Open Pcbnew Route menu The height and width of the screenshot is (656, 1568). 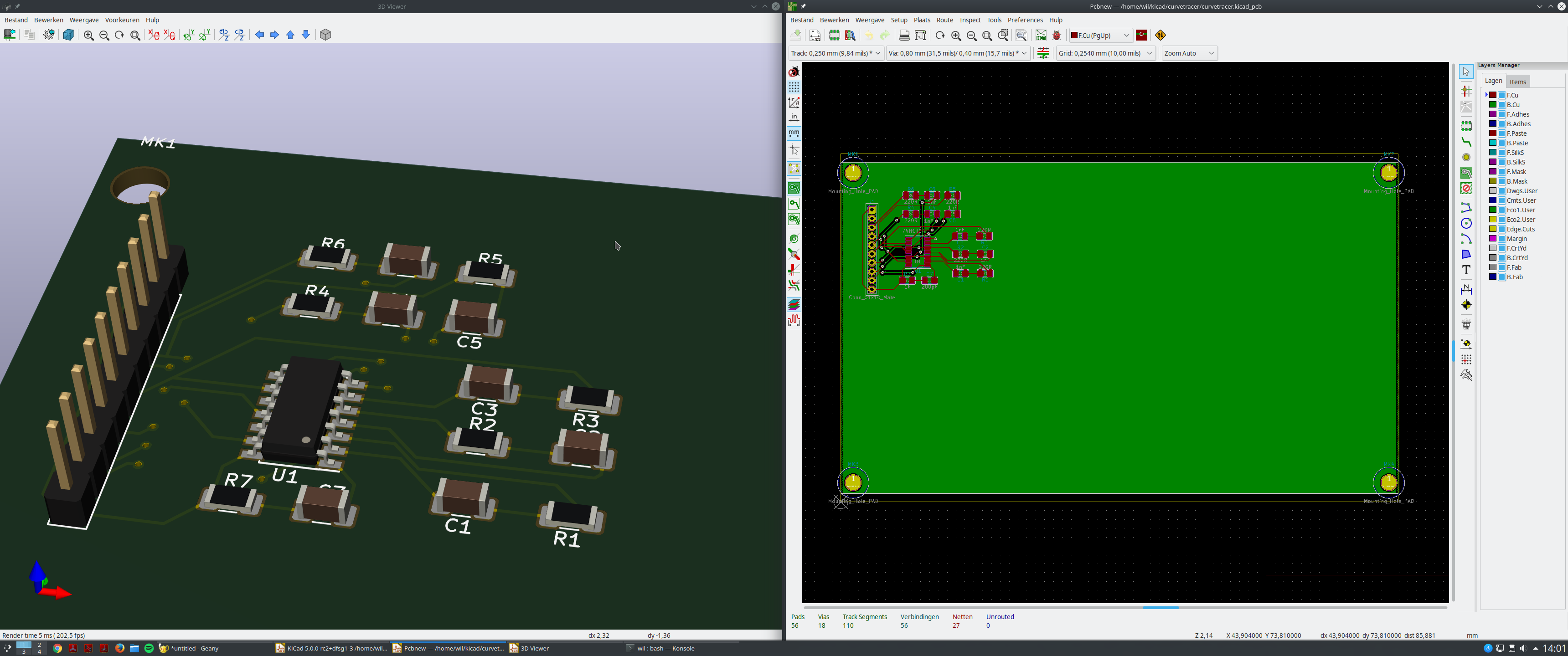945,20
